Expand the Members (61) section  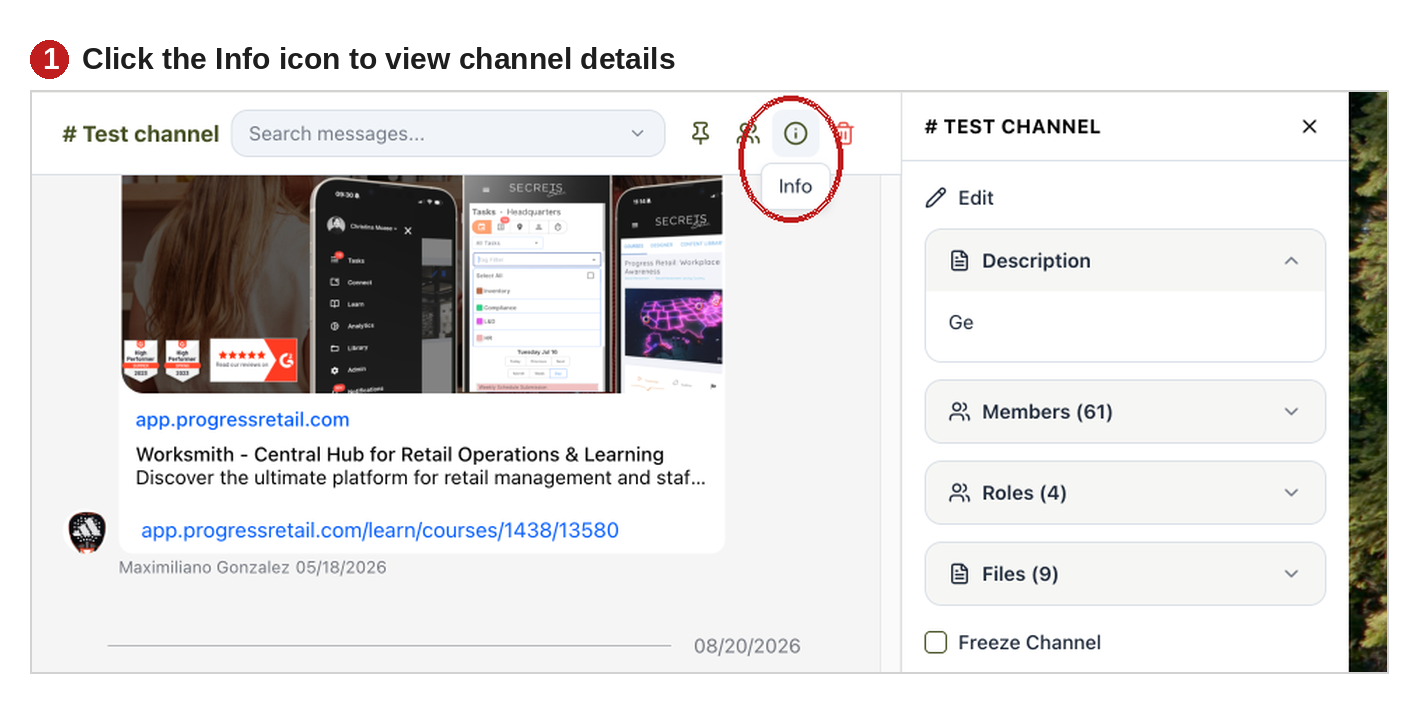[1125, 412]
